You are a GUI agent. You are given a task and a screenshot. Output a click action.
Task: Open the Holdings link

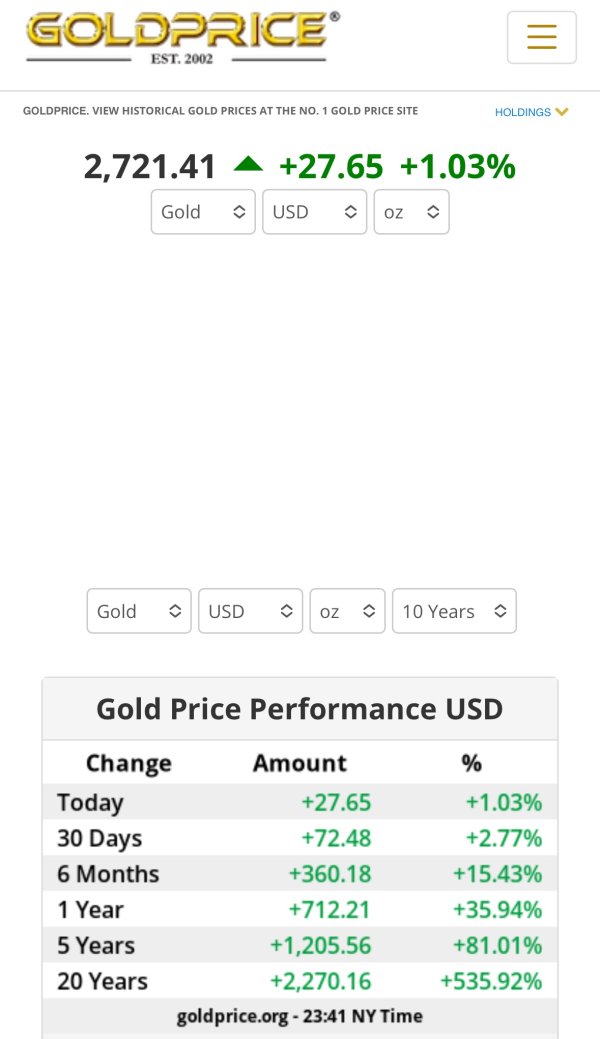coord(522,112)
